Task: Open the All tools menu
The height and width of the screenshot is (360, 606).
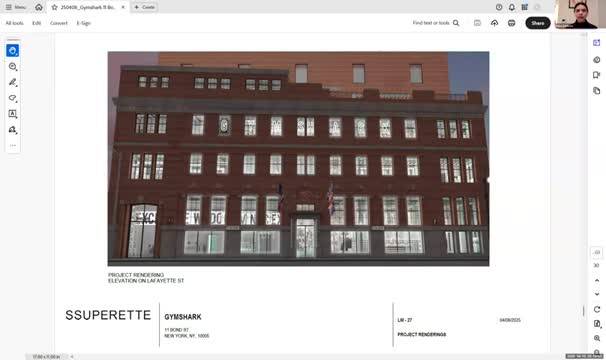Action: (x=14, y=23)
